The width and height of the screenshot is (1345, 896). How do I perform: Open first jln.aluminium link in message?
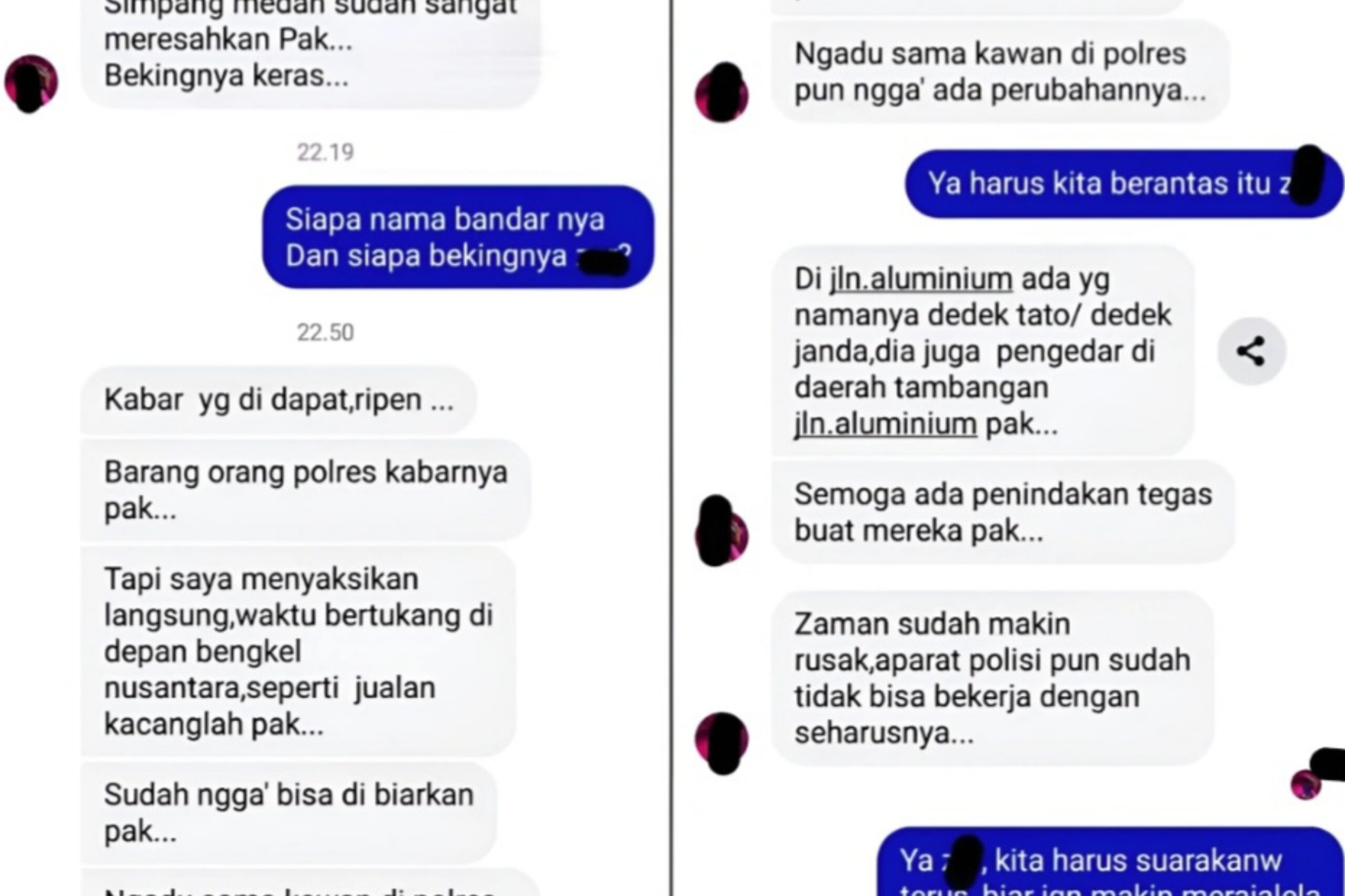[921, 279]
